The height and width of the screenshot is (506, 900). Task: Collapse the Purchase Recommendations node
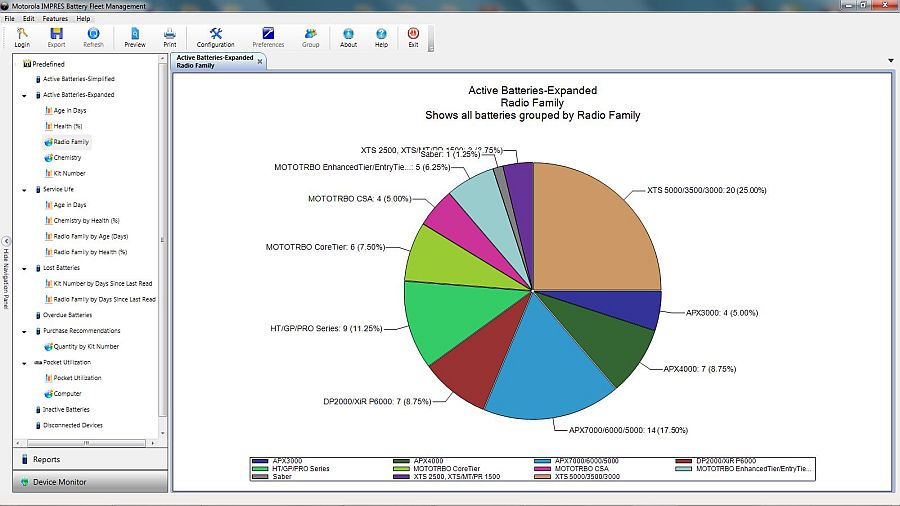tap(24, 332)
